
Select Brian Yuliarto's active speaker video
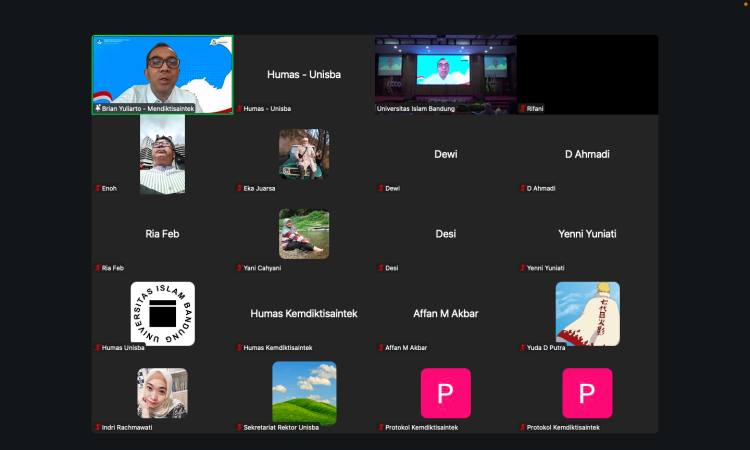pyautogui.click(x=163, y=75)
